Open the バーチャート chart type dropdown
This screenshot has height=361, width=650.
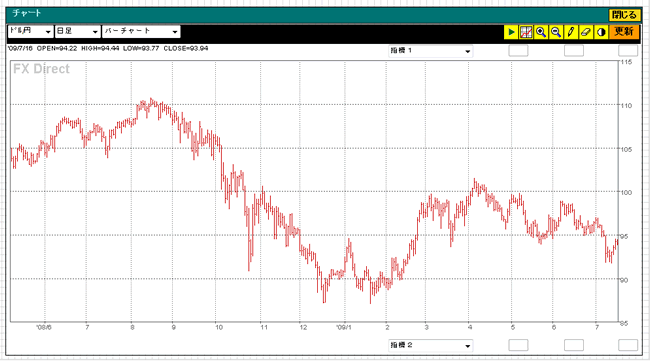(x=141, y=31)
